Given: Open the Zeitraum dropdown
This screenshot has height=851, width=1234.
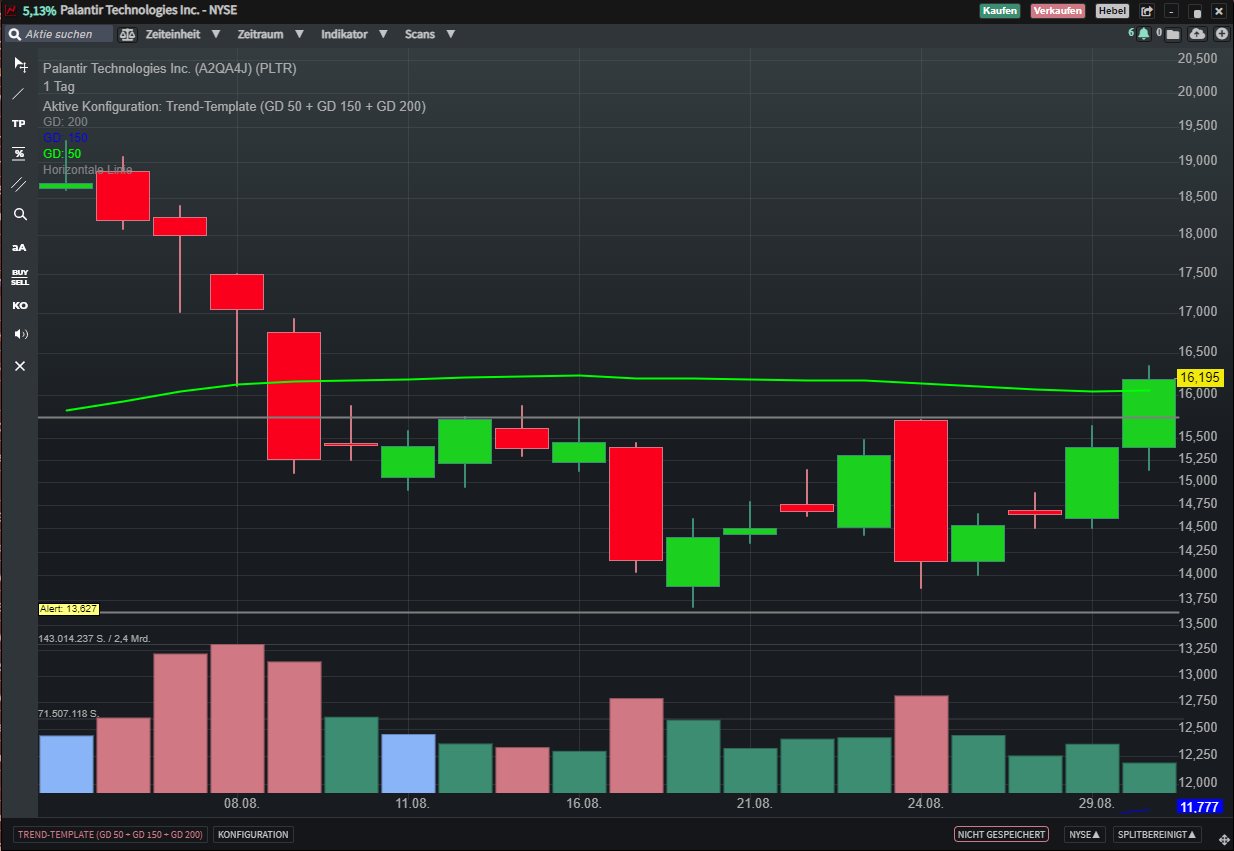Looking at the screenshot, I should click(x=273, y=34).
